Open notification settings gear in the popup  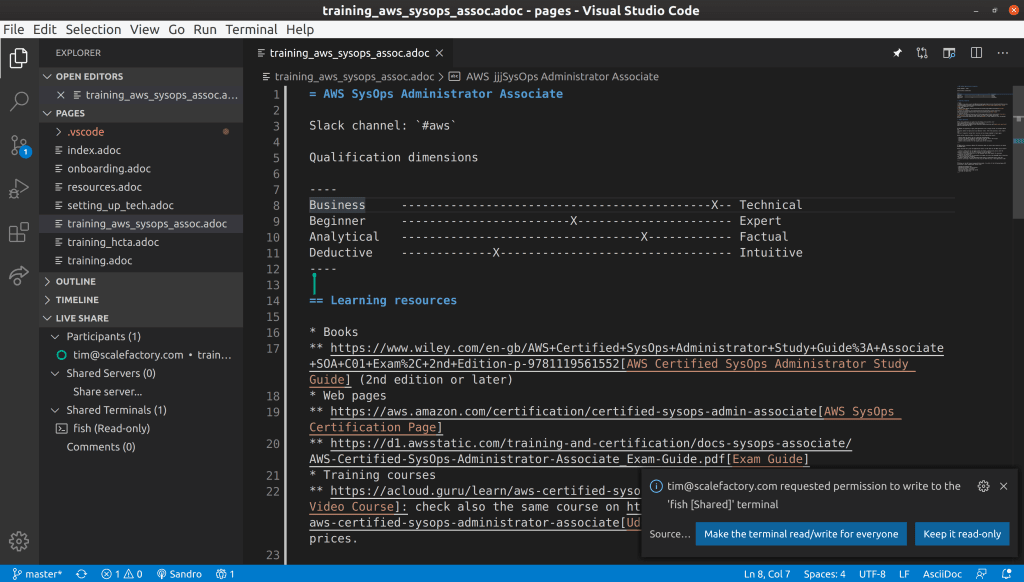(x=984, y=486)
